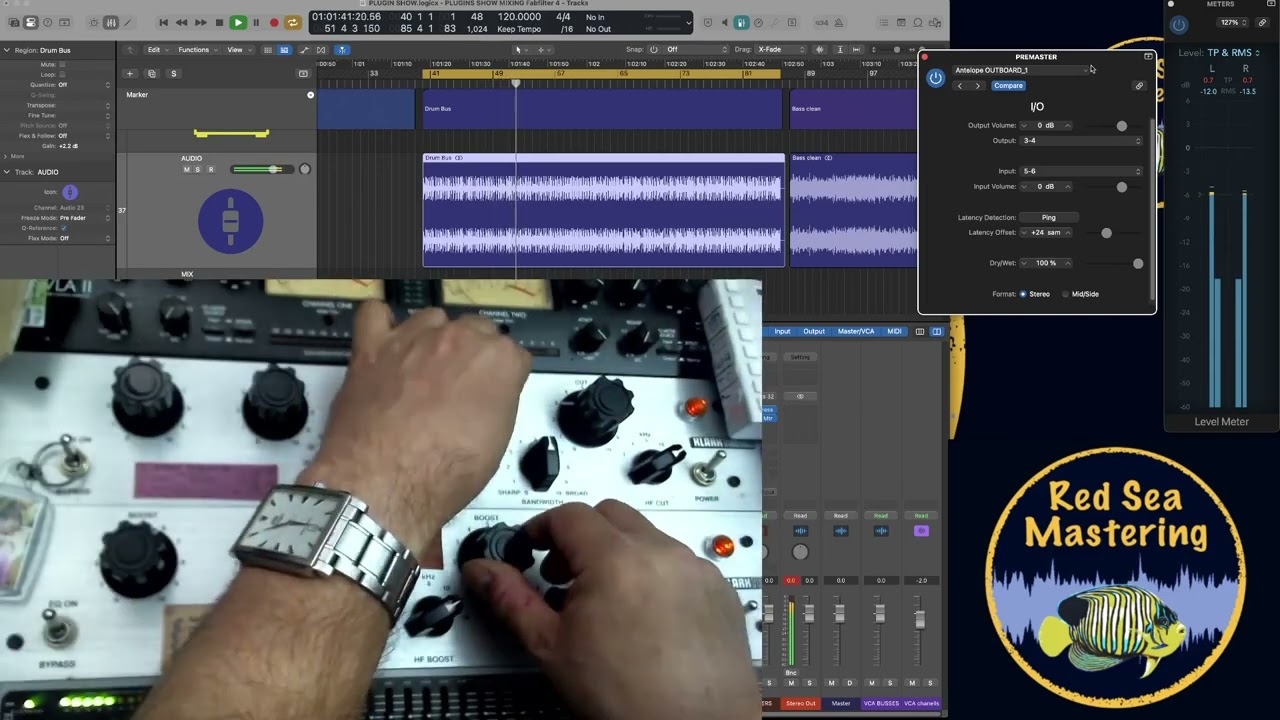The image size is (1280, 720).
Task: Click the Catch Playhead button
Action: pyautogui.click(x=342, y=49)
